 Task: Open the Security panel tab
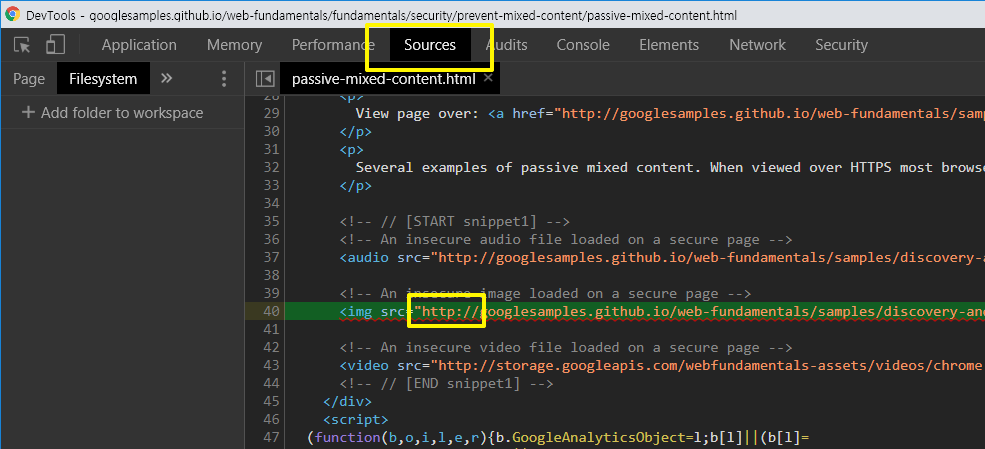(x=841, y=45)
